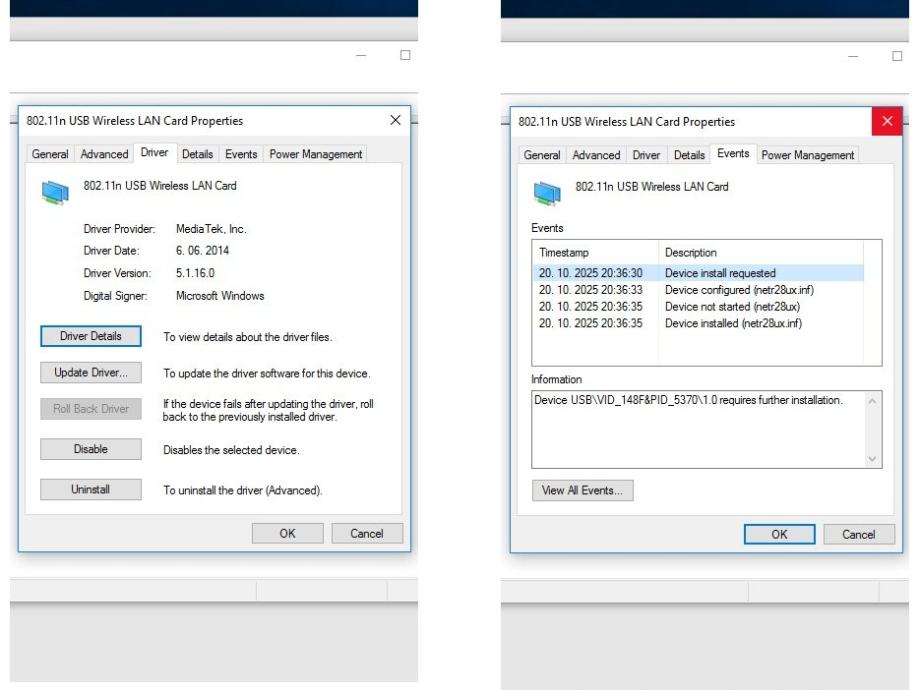Select the 'Device configured (netr28ux.inf)' event row

coord(738,290)
